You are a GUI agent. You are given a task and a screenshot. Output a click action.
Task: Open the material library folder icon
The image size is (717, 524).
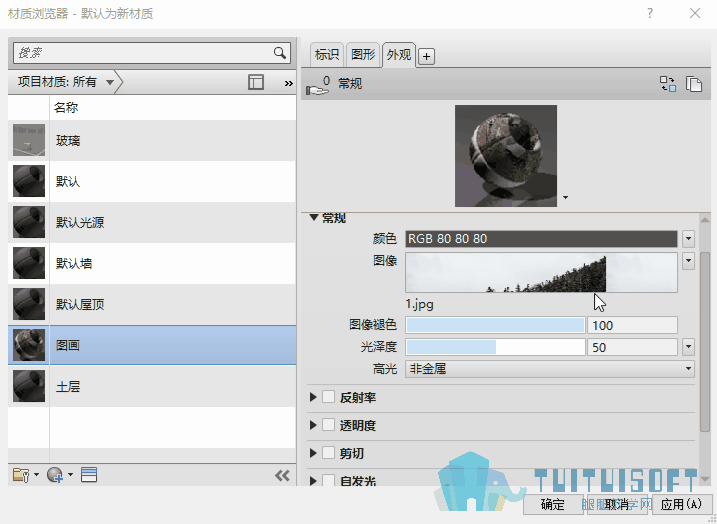point(21,475)
